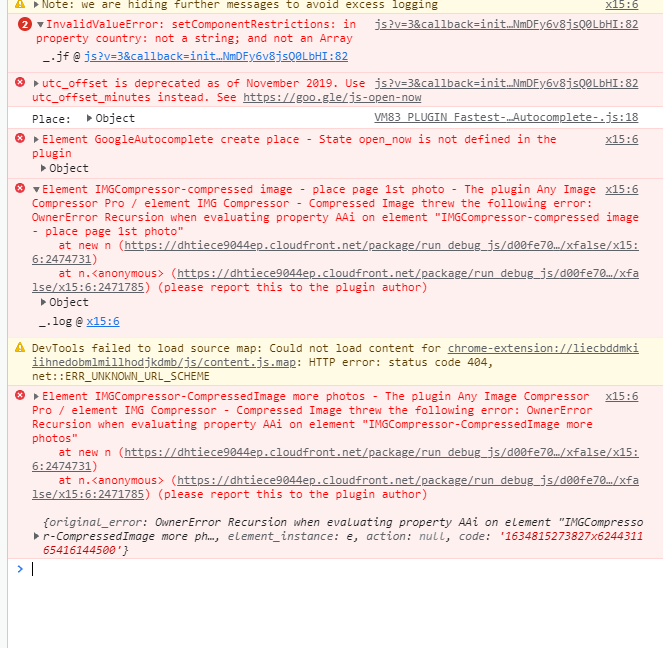Click the error code string '1634815273827x6244311...'

(342, 543)
